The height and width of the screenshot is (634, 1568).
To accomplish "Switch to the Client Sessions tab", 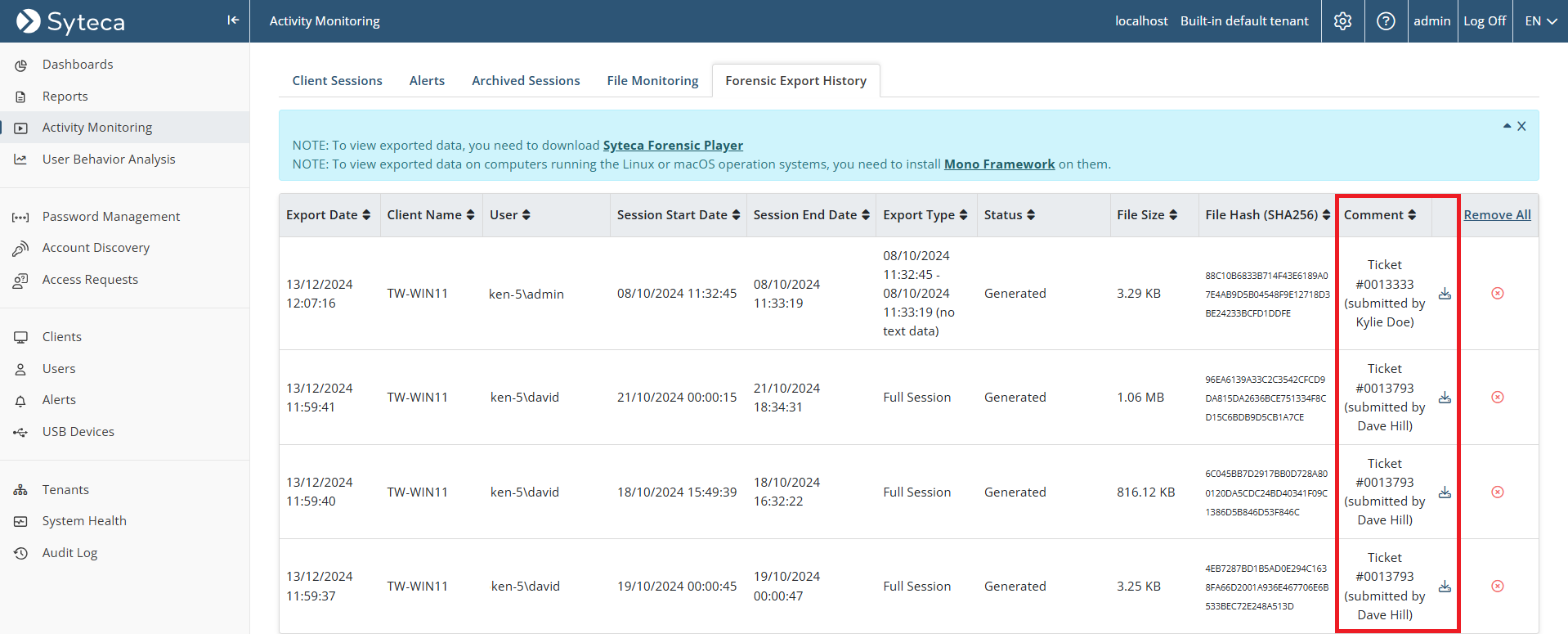I will click(337, 81).
